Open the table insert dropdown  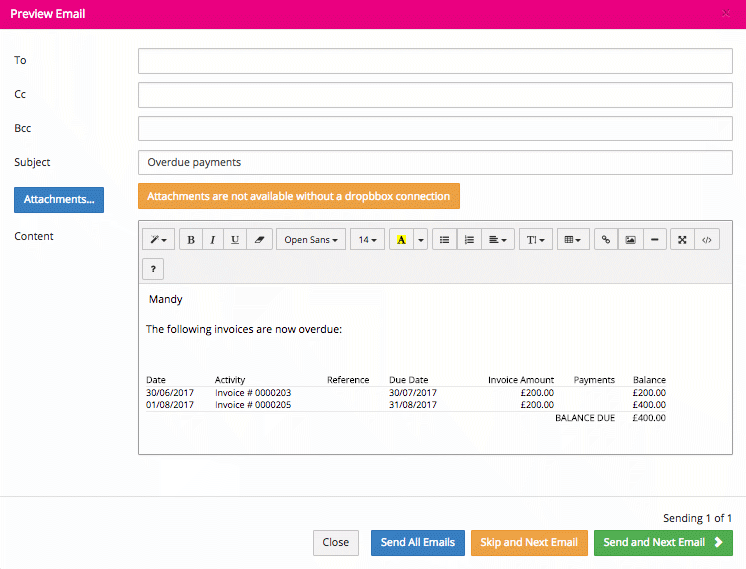[572, 240]
